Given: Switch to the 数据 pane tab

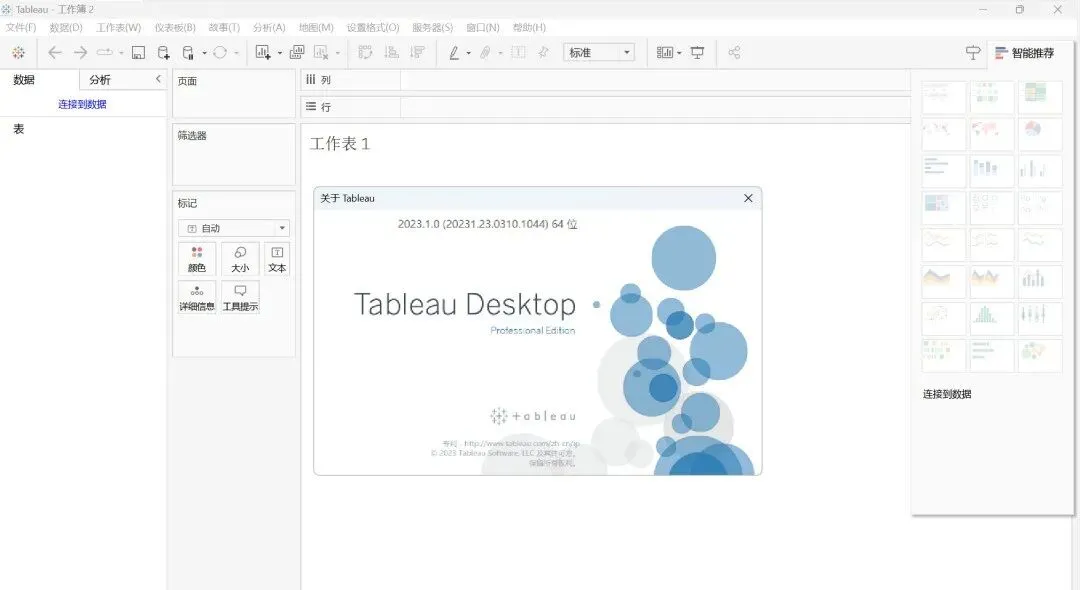Looking at the screenshot, I should 24,80.
